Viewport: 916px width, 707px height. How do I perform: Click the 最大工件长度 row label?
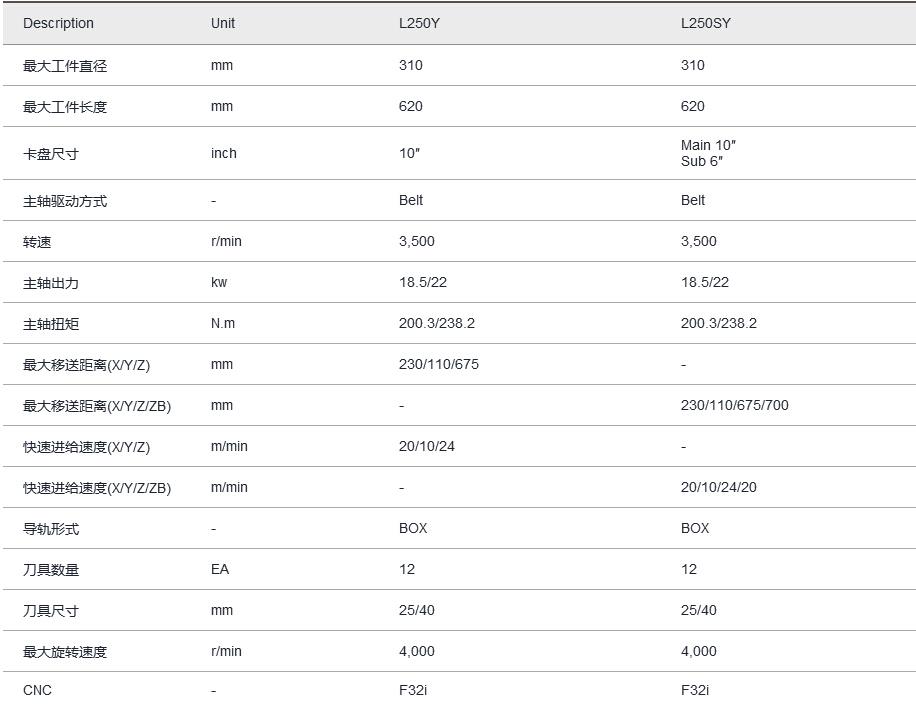click(65, 107)
